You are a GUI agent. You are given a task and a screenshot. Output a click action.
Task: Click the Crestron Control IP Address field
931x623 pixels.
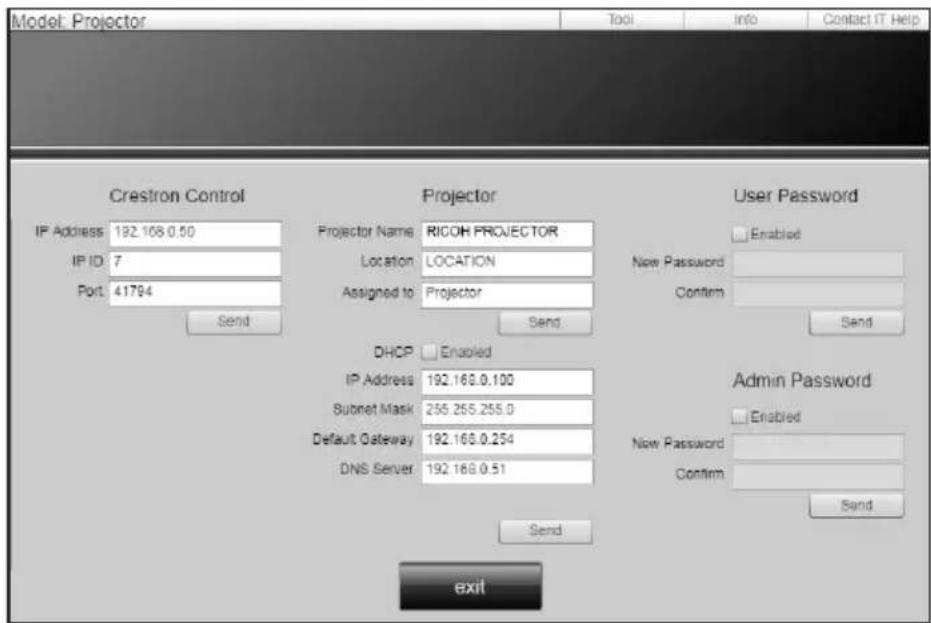pyautogui.click(x=195, y=233)
